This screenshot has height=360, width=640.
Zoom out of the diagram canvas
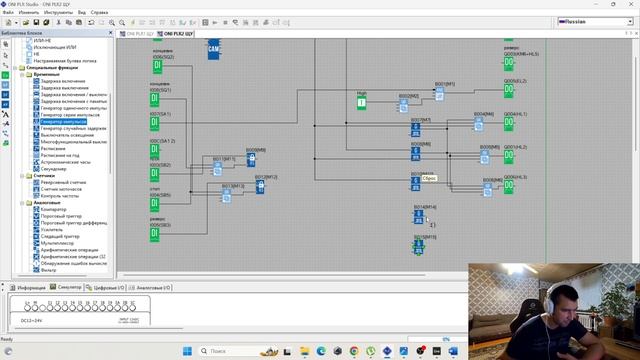[122, 22]
